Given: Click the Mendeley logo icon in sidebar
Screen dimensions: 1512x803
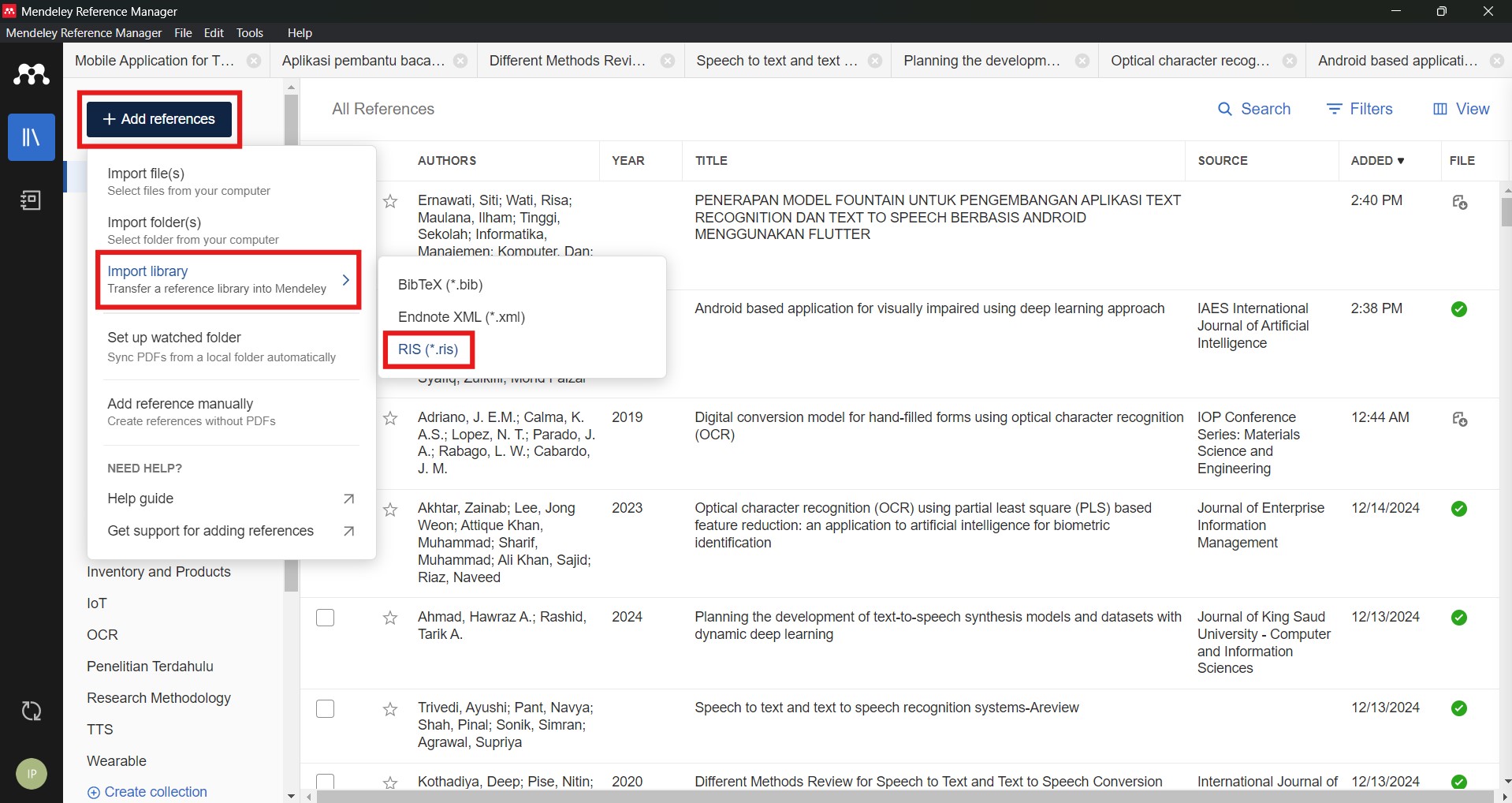Looking at the screenshot, I should pyautogui.click(x=32, y=75).
